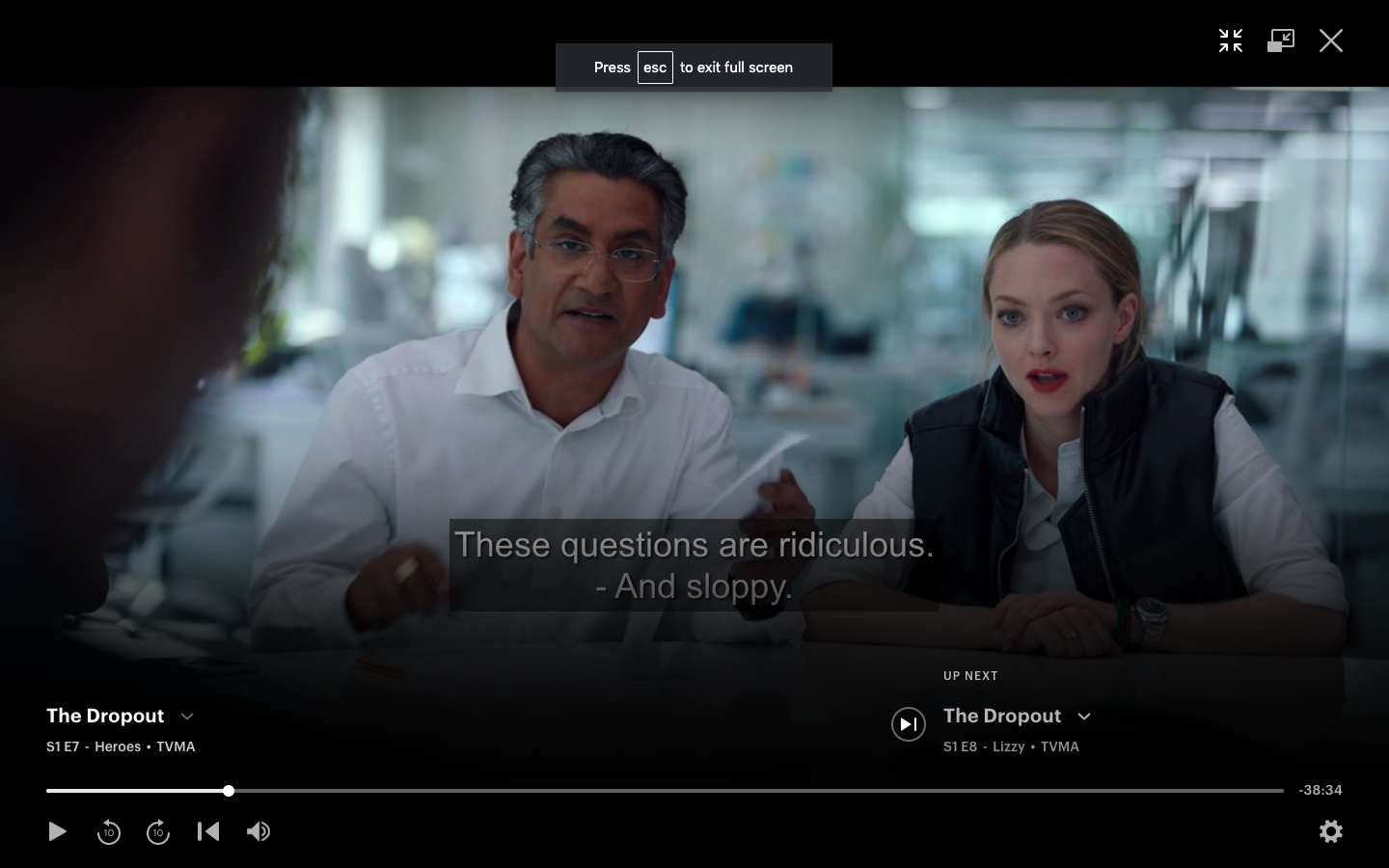Play the next episode Lizzy

click(909, 724)
